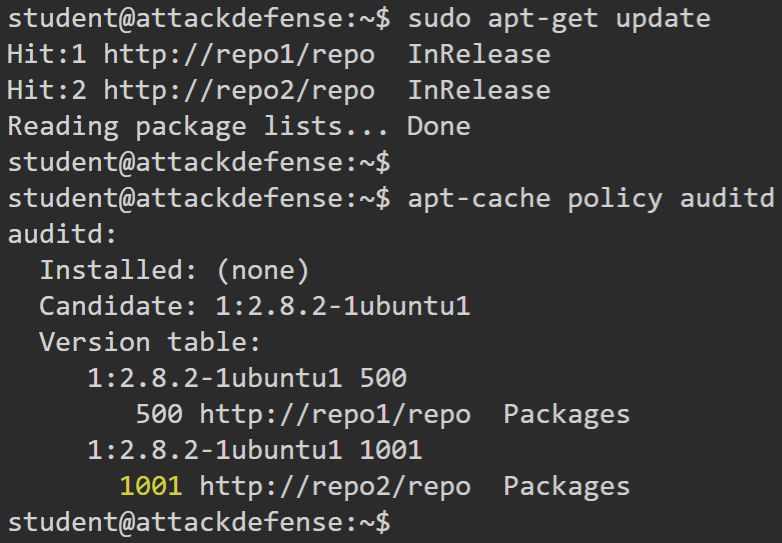Click the http://repo2/repo Packages URL
Viewport: 782px width, 543px height.
point(335,487)
